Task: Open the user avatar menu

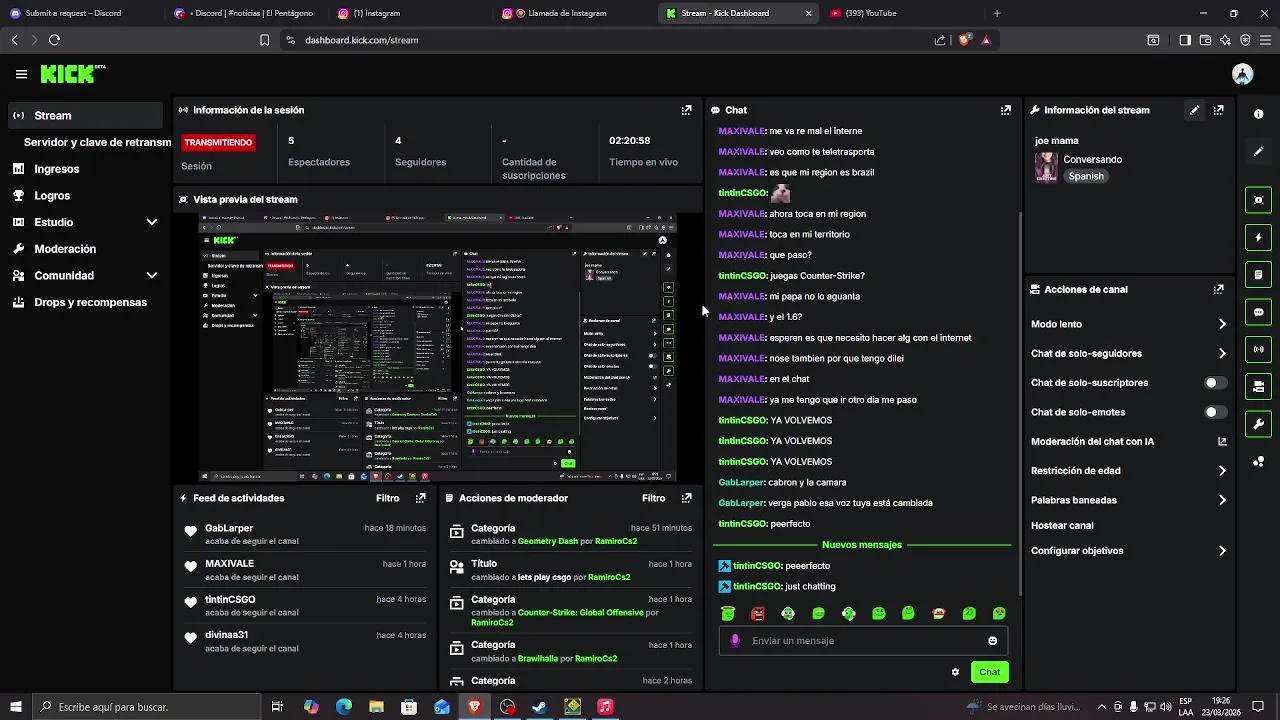Action: [x=1242, y=74]
